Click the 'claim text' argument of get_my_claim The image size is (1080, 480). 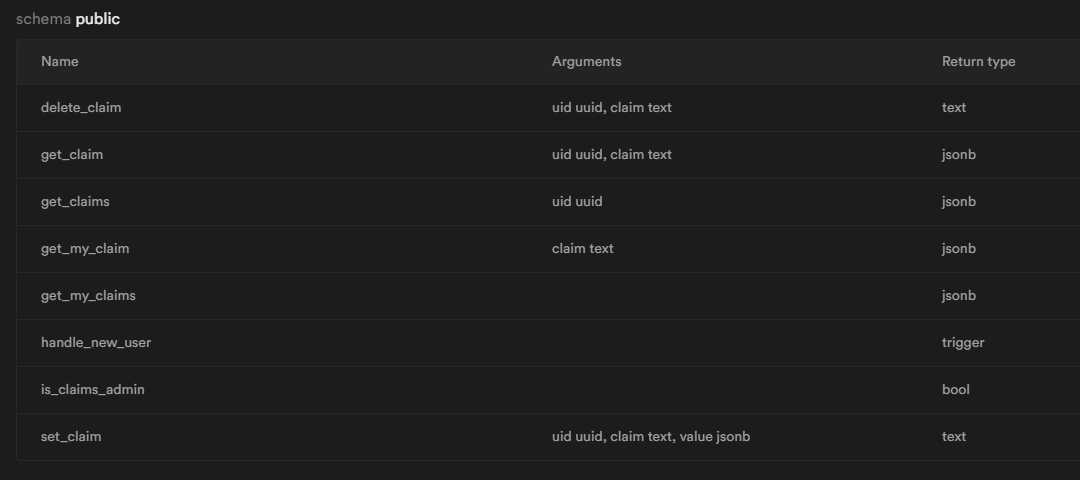tap(583, 249)
